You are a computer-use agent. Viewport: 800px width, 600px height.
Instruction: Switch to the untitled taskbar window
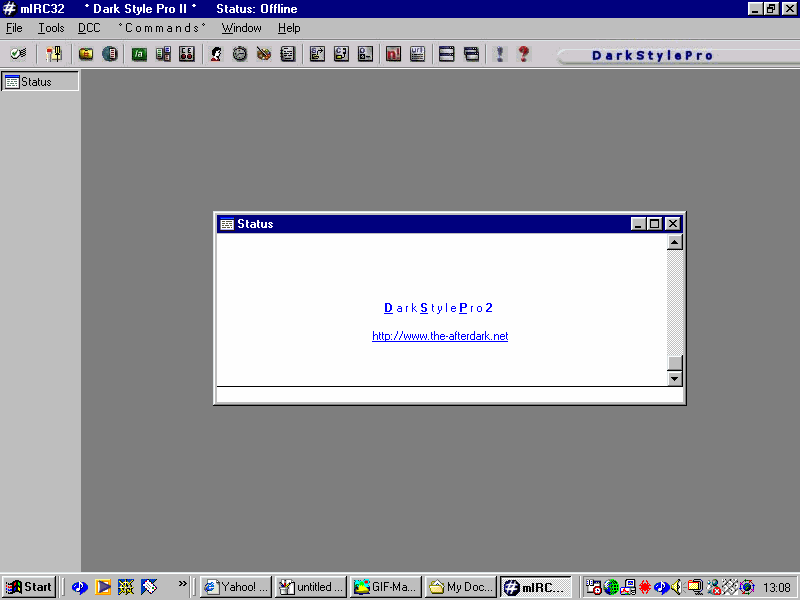(311, 587)
